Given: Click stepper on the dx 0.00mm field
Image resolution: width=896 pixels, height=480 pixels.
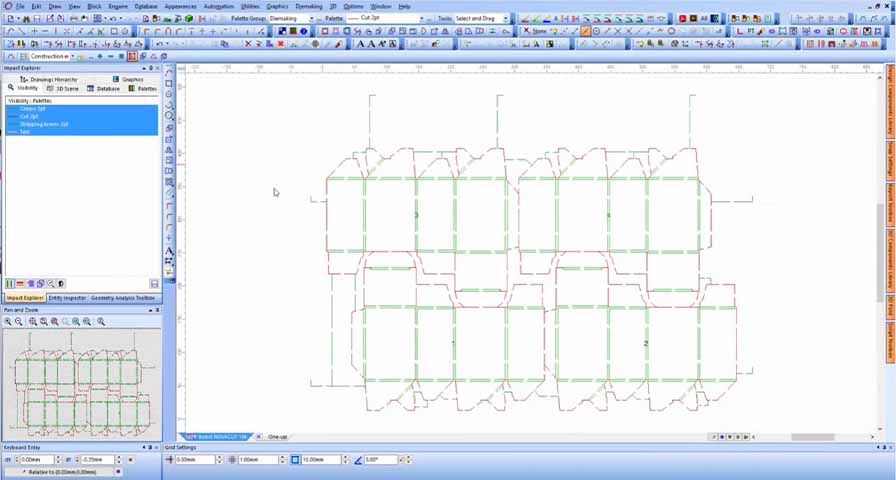Looking at the screenshot, I should click(x=59, y=459).
